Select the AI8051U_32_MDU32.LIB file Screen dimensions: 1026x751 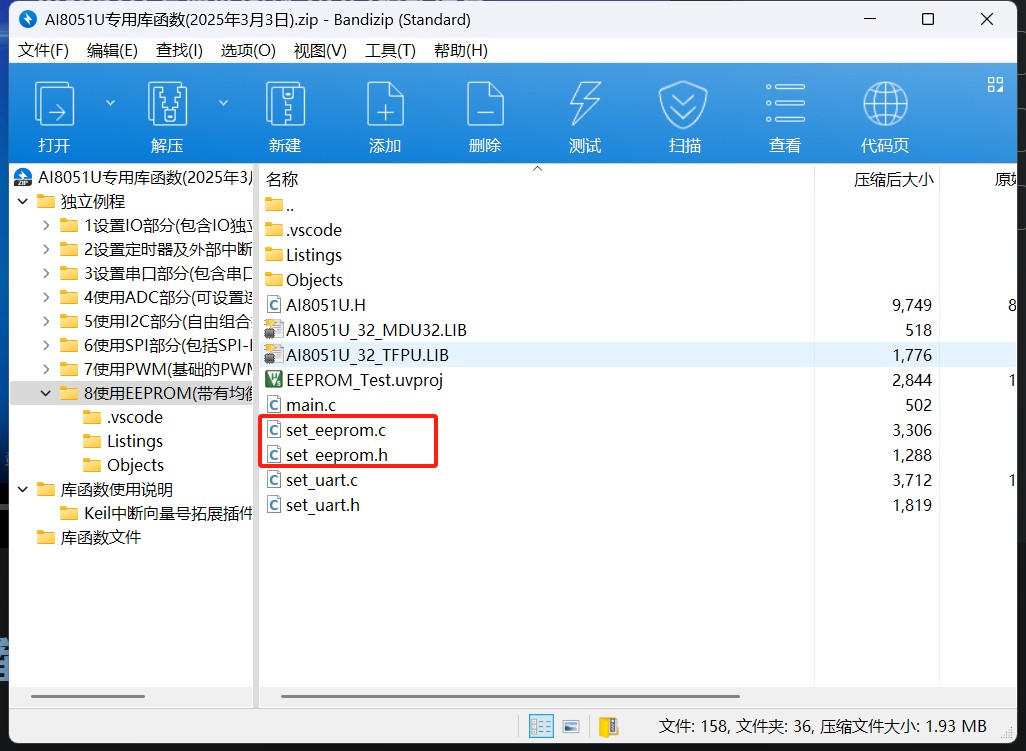point(366,330)
